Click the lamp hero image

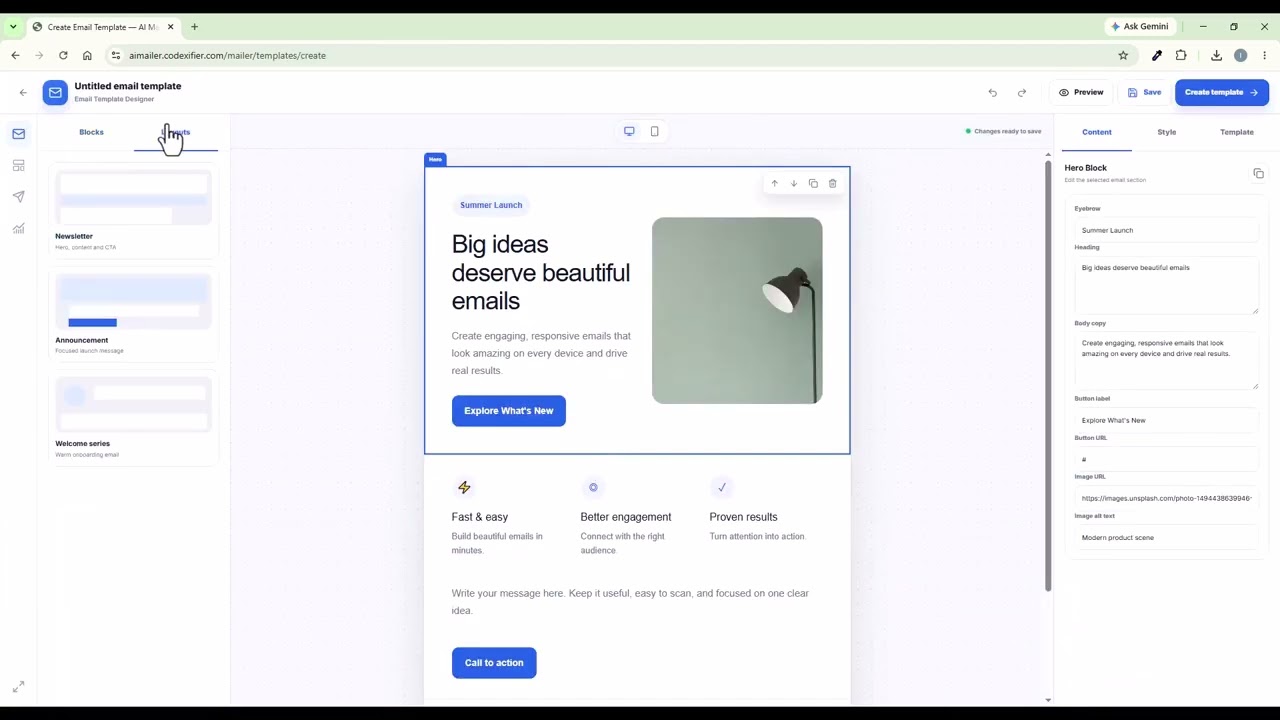(737, 311)
